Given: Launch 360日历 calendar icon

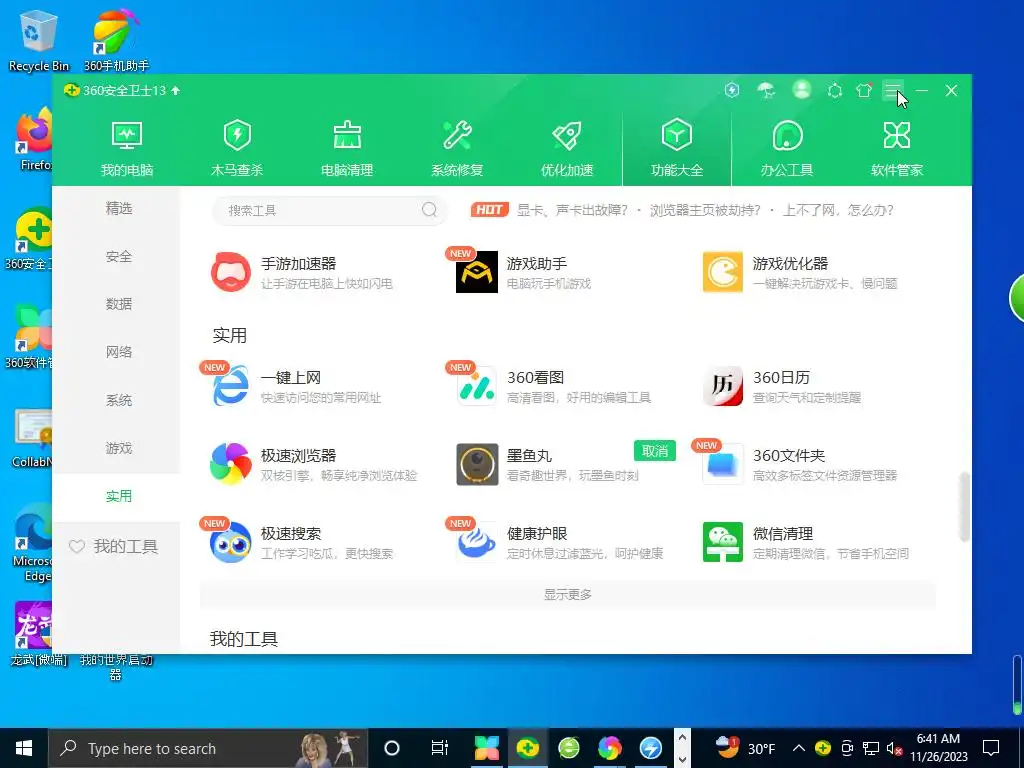Looking at the screenshot, I should click(x=723, y=386).
